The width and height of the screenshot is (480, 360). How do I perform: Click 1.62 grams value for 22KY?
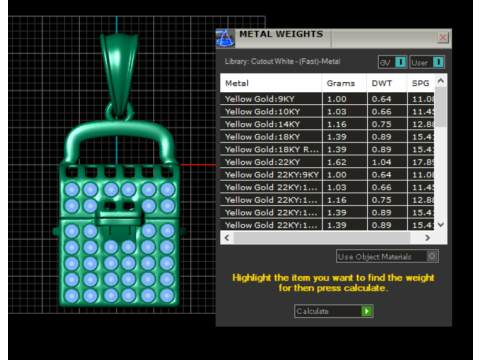click(x=337, y=162)
